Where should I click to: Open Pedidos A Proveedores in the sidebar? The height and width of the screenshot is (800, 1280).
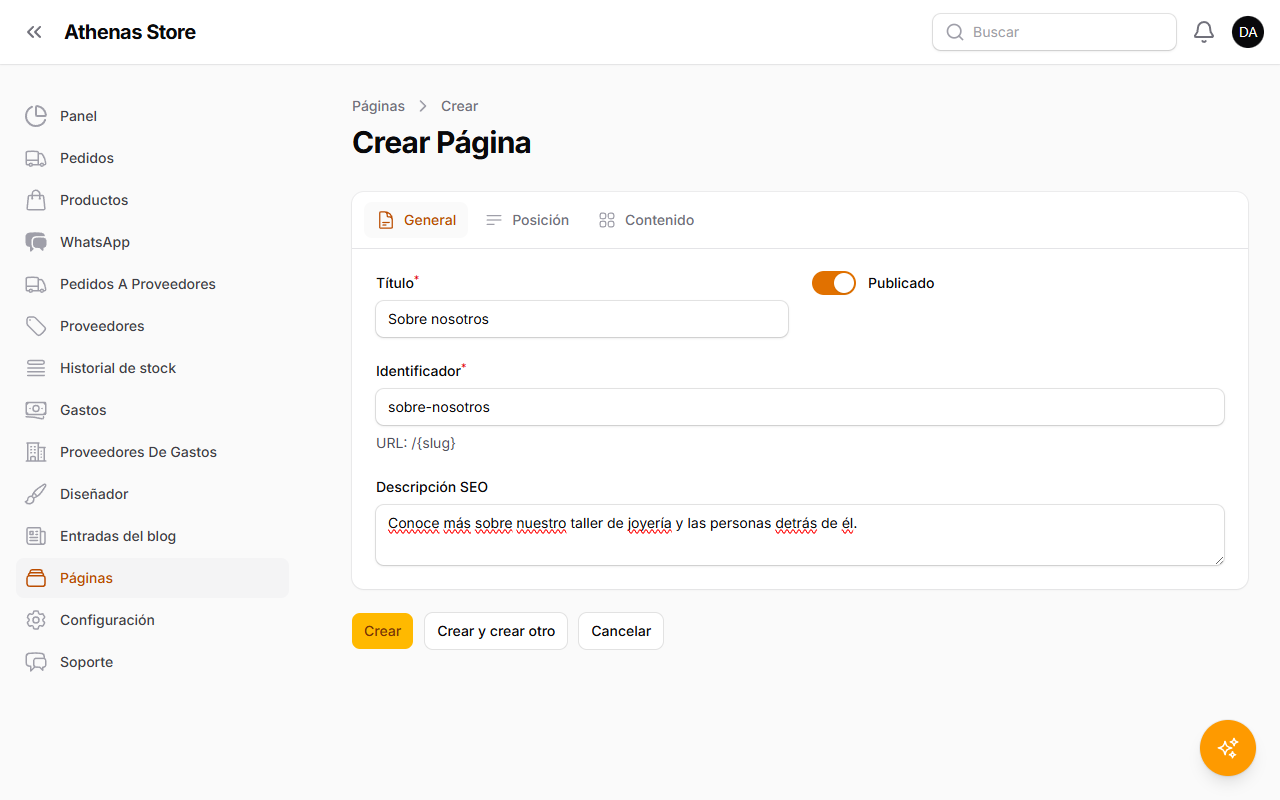[152, 284]
